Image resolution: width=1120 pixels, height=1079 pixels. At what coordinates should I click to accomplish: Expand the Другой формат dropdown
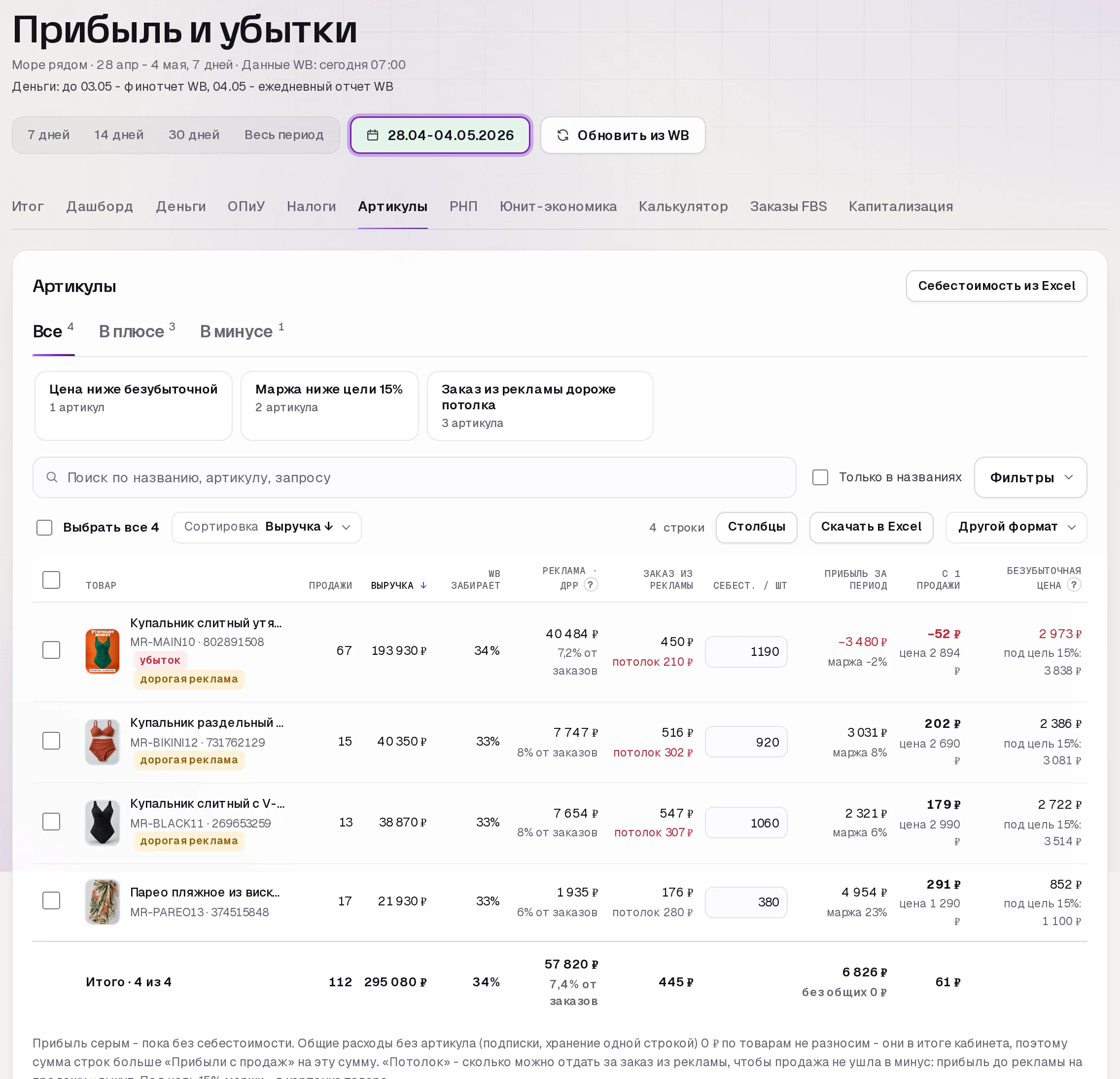coord(1016,527)
